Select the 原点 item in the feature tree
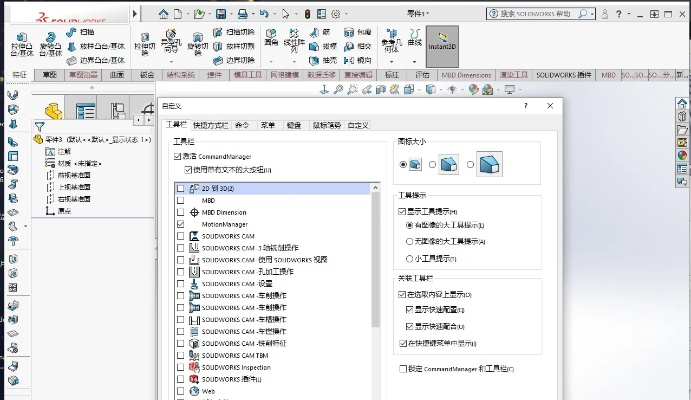This screenshot has width=691, height=400. click(x=63, y=210)
